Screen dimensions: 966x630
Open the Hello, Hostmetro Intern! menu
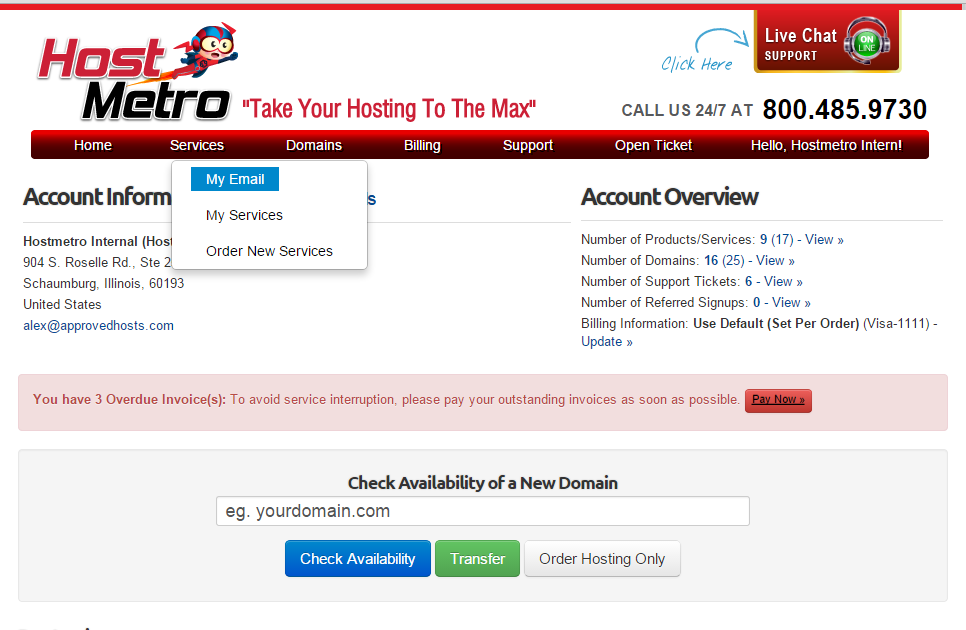coord(826,145)
